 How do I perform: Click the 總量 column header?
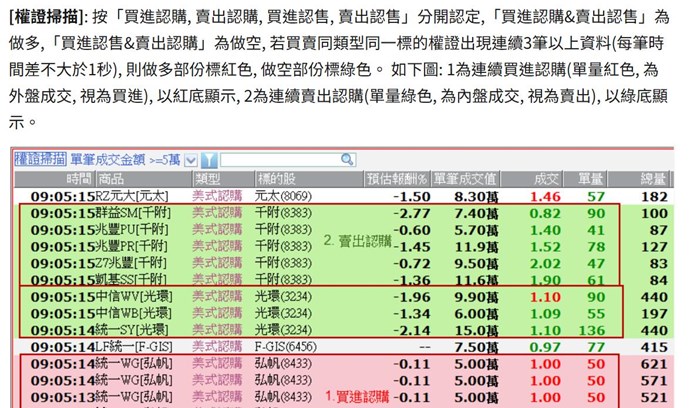coord(639,179)
